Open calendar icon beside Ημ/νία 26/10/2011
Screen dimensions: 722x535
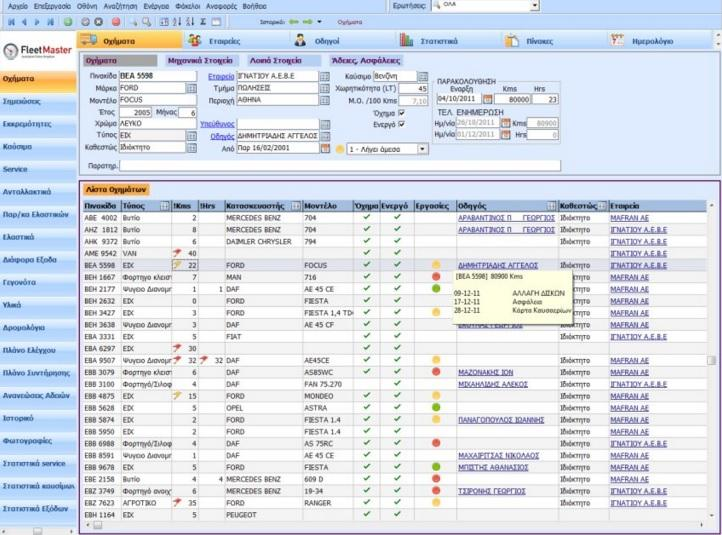[x=506, y=123]
